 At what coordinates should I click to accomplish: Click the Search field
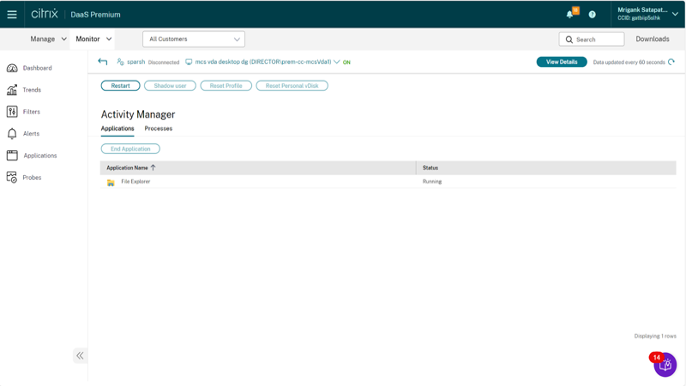(592, 39)
